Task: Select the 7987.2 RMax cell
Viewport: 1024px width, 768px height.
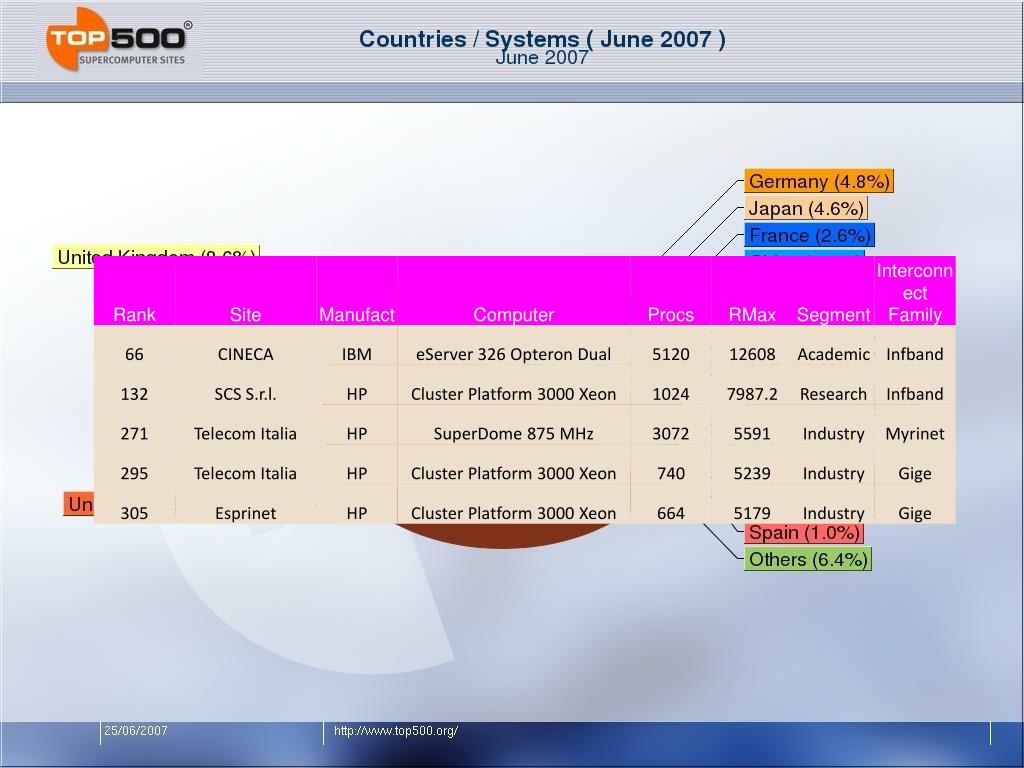Action: [x=752, y=394]
